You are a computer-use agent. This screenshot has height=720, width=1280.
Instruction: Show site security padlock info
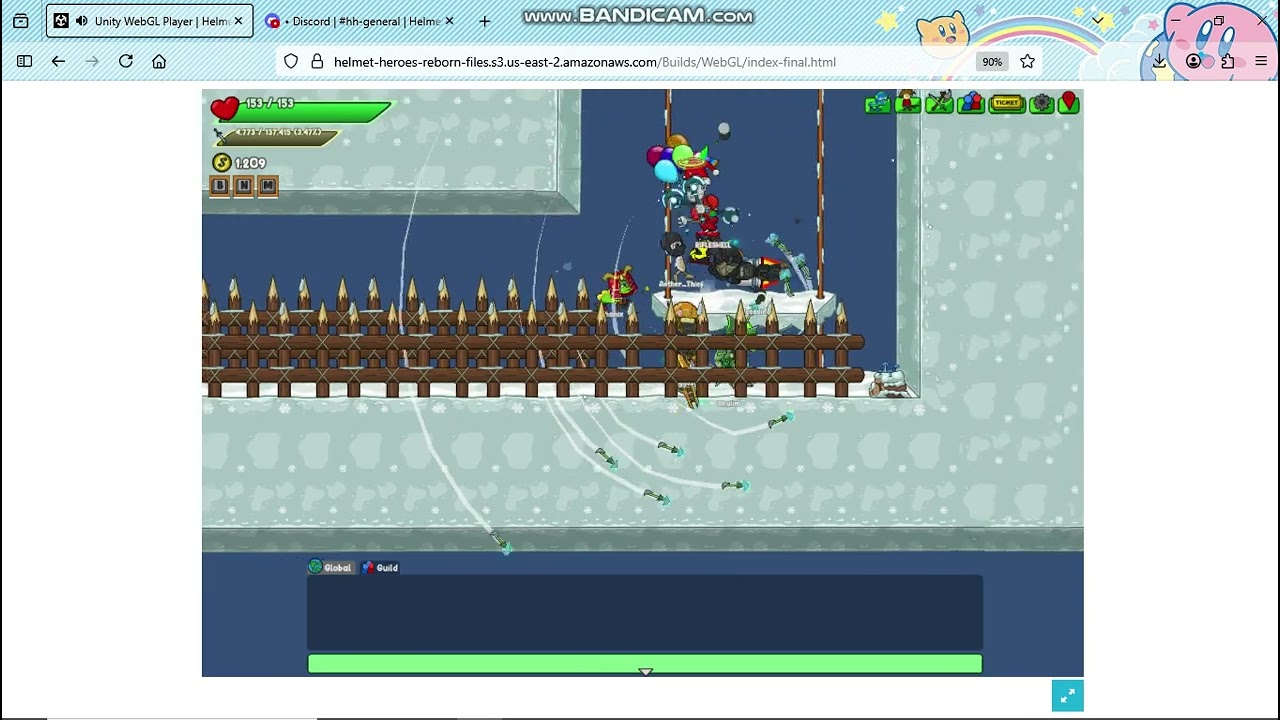coord(317,61)
